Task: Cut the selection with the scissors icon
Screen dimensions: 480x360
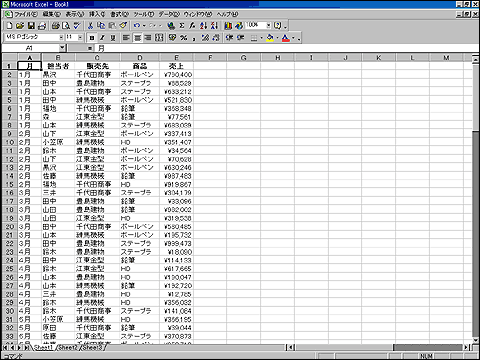Action: point(90,26)
